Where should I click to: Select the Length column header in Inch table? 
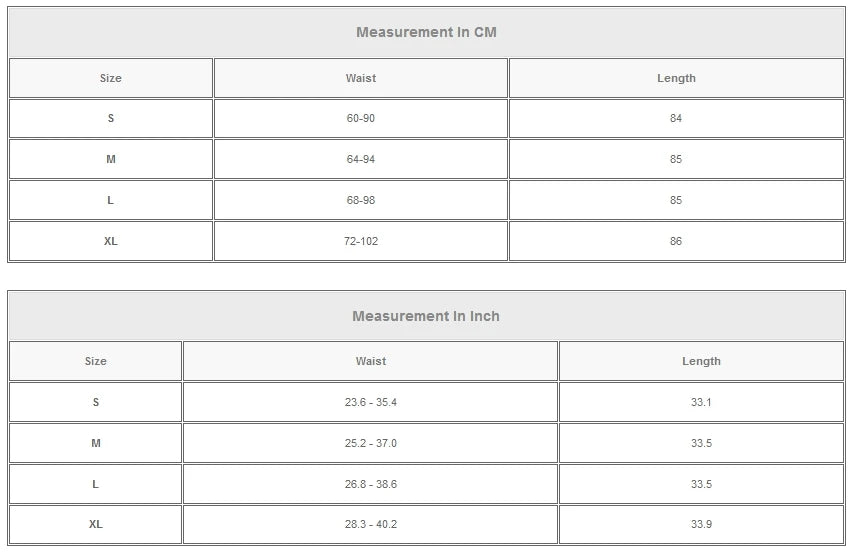point(701,361)
